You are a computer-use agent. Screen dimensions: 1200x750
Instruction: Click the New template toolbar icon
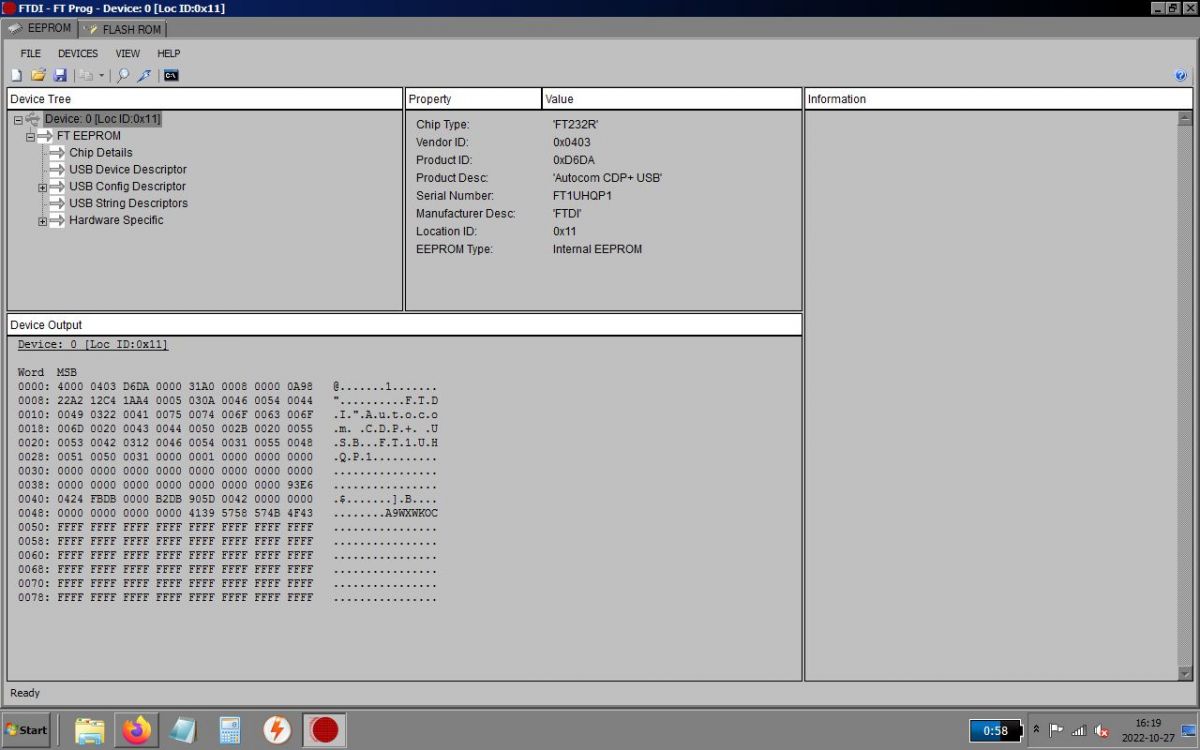[x=16, y=75]
